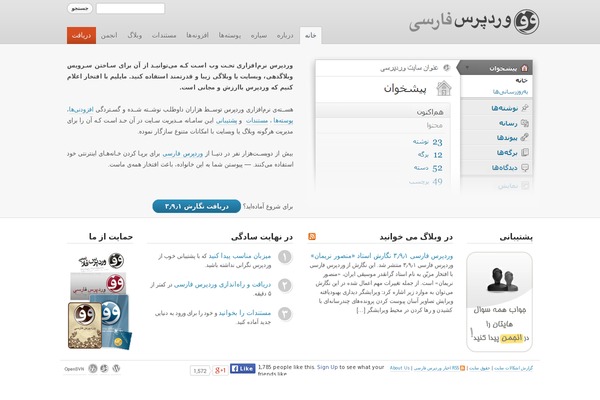Focus the search text field at top

coord(130,8)
